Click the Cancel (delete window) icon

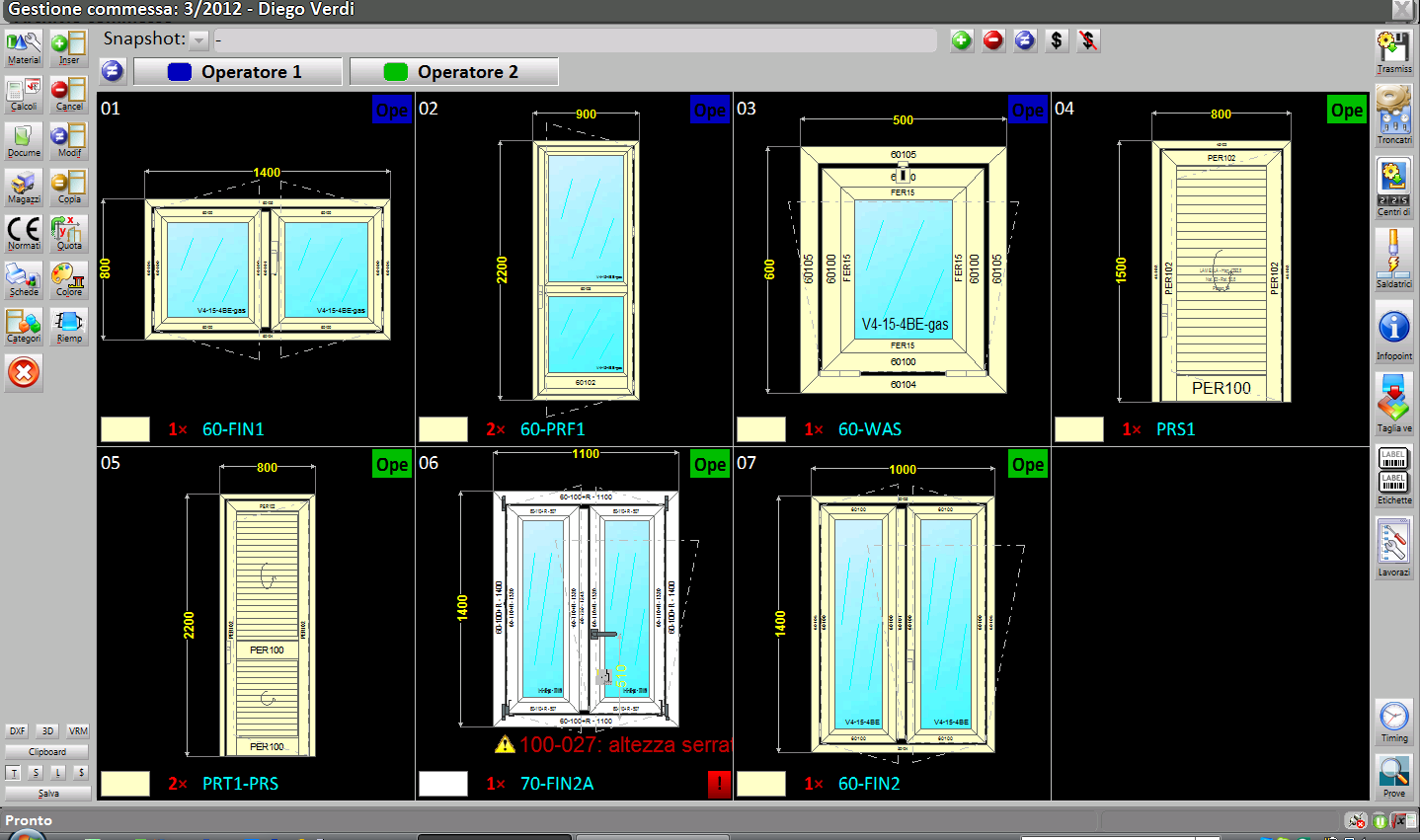point(69,95)
